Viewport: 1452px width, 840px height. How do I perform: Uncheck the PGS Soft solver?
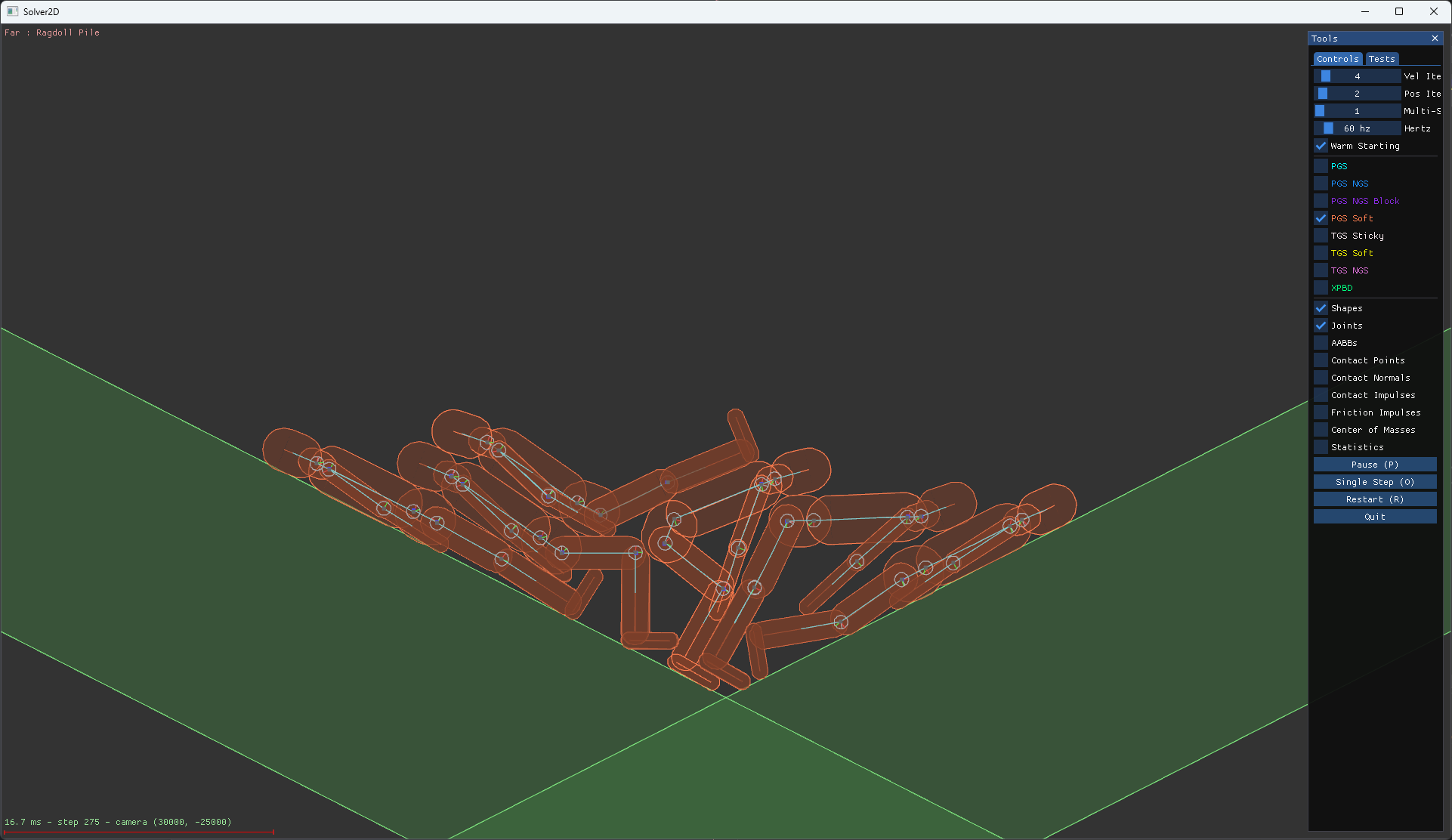[x=1321, y=218]
